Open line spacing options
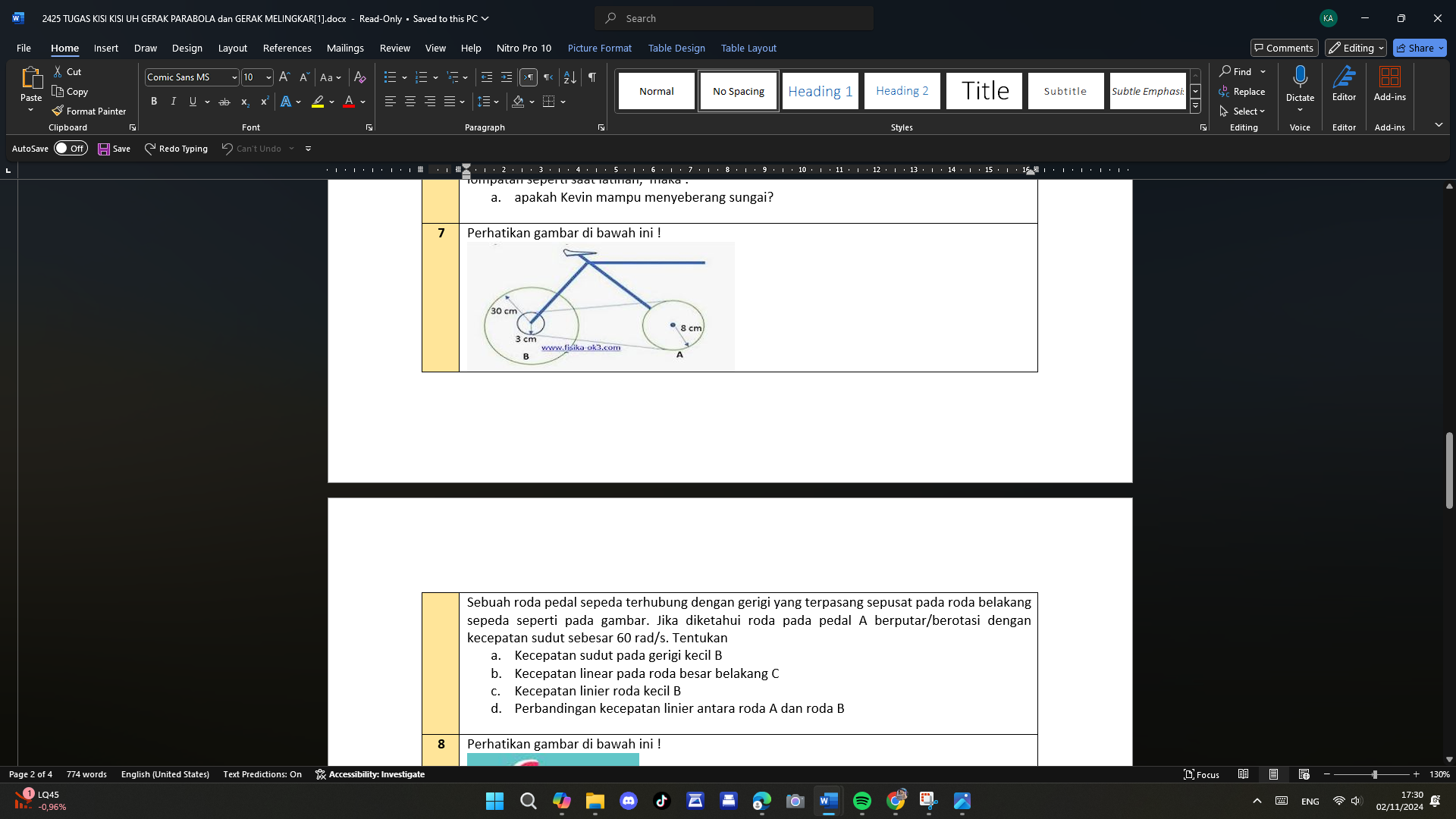This screenshot has height=819, width=1456. (488, 102)
